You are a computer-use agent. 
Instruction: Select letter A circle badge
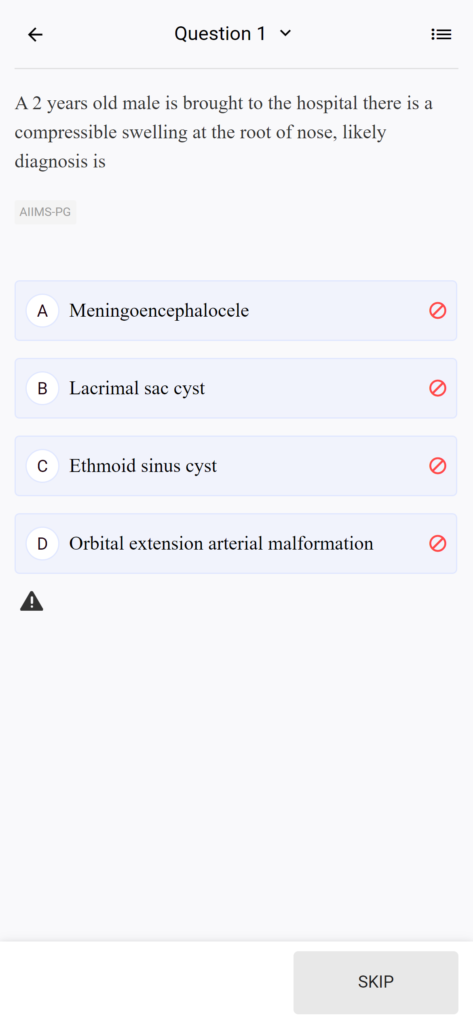point(42,311)
